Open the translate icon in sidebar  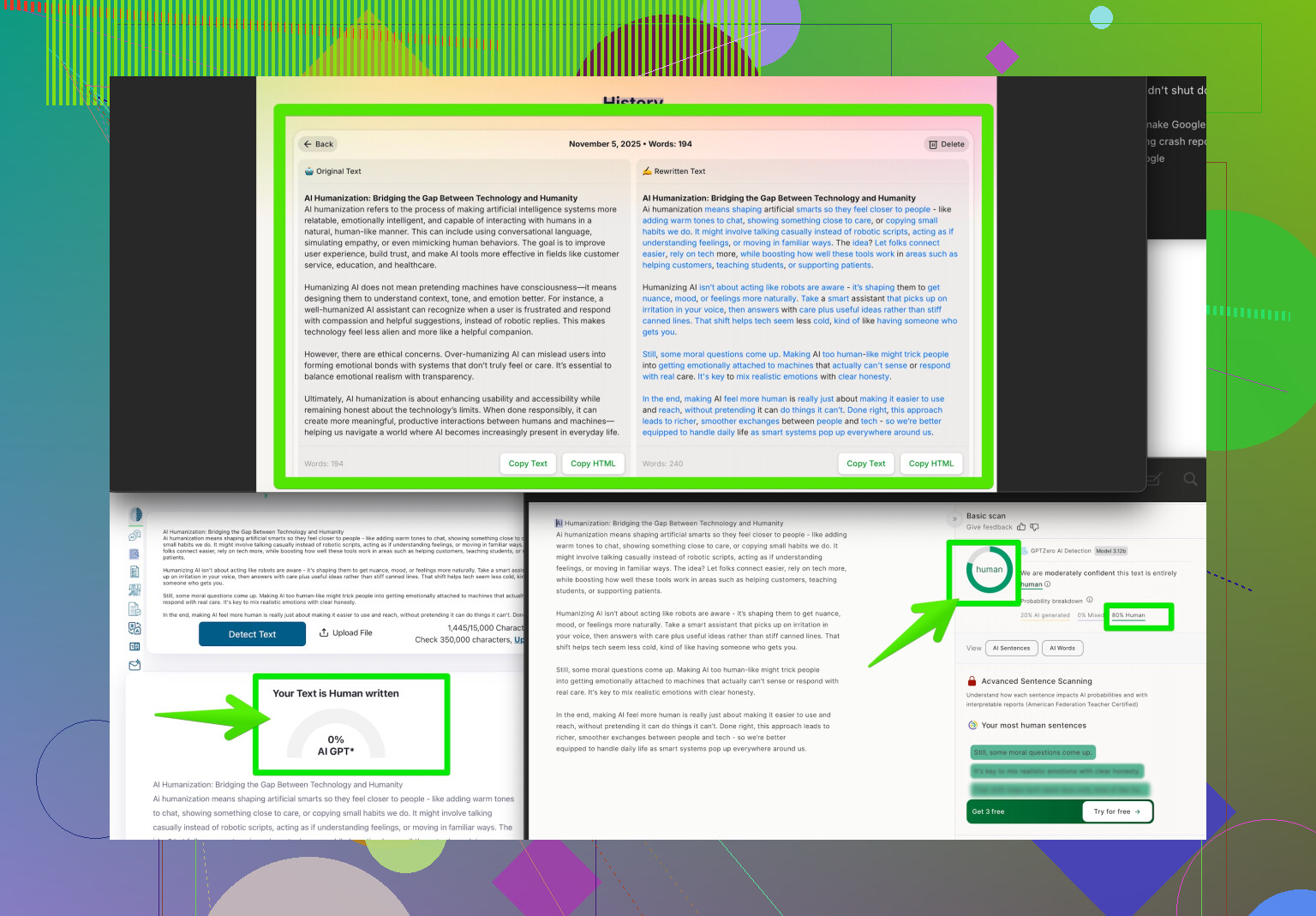click(135, 628)
